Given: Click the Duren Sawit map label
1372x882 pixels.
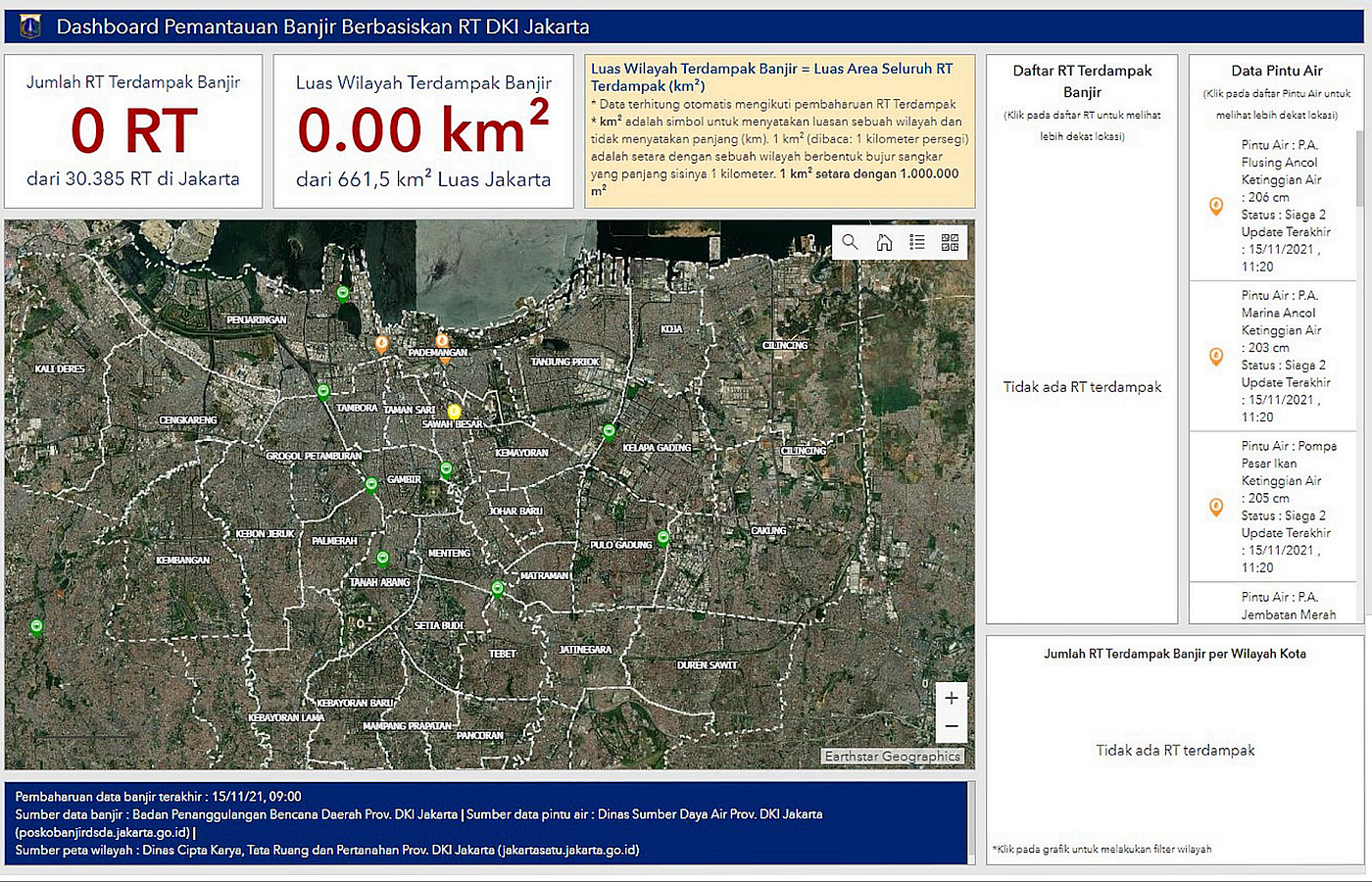Looking at the screenshot, I should click(x=707, y=664).
